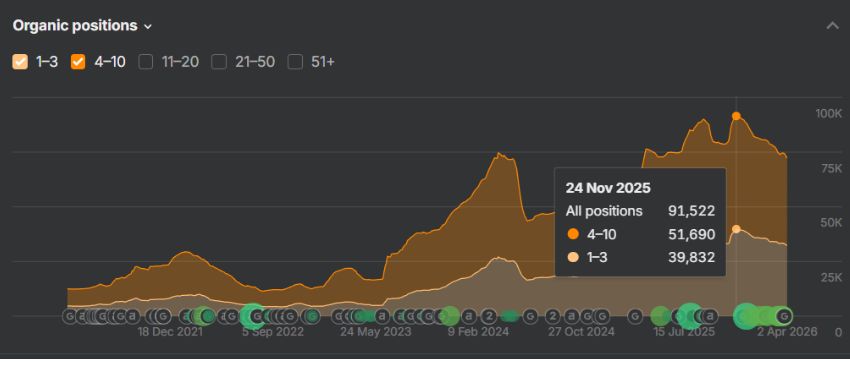Click the '100K' axis label
Viewport: 850px width, 370px height.
829,113
